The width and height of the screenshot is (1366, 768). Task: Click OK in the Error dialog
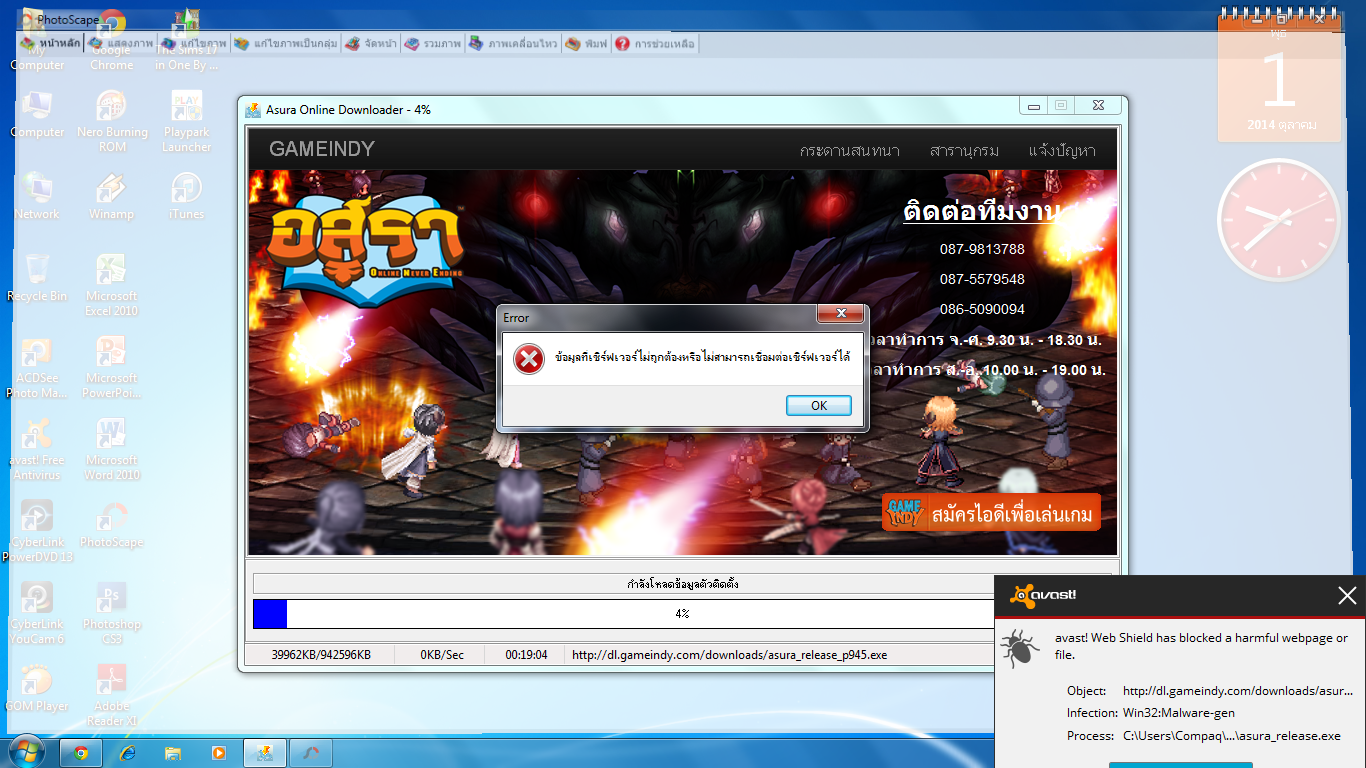click(819, 405)
